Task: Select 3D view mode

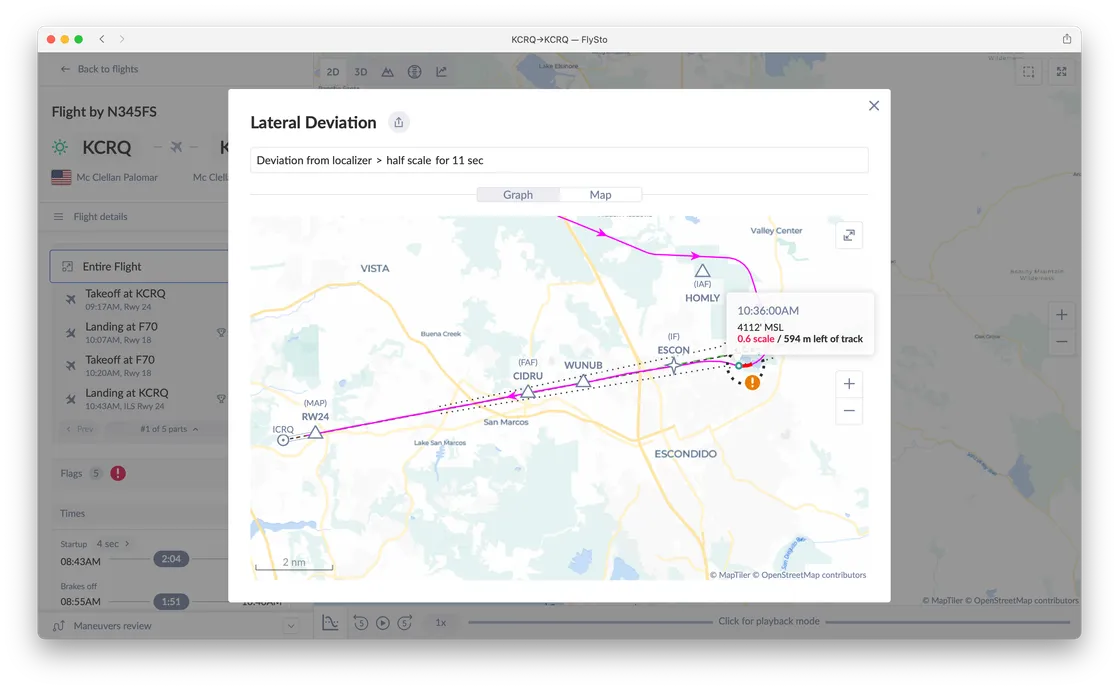Action: click(361, 71)
